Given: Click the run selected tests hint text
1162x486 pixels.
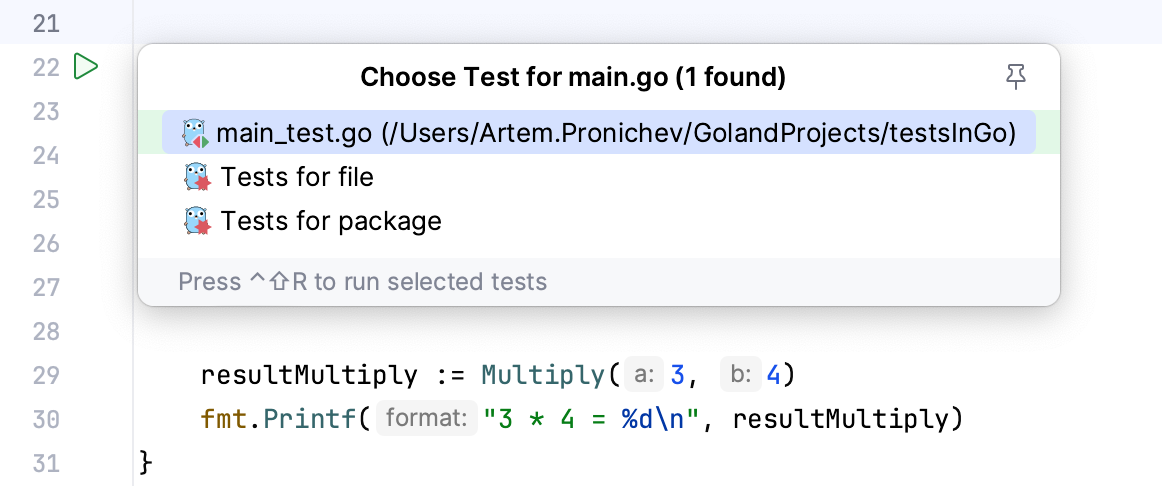Looking at the screenshot, I should [362, 282].
